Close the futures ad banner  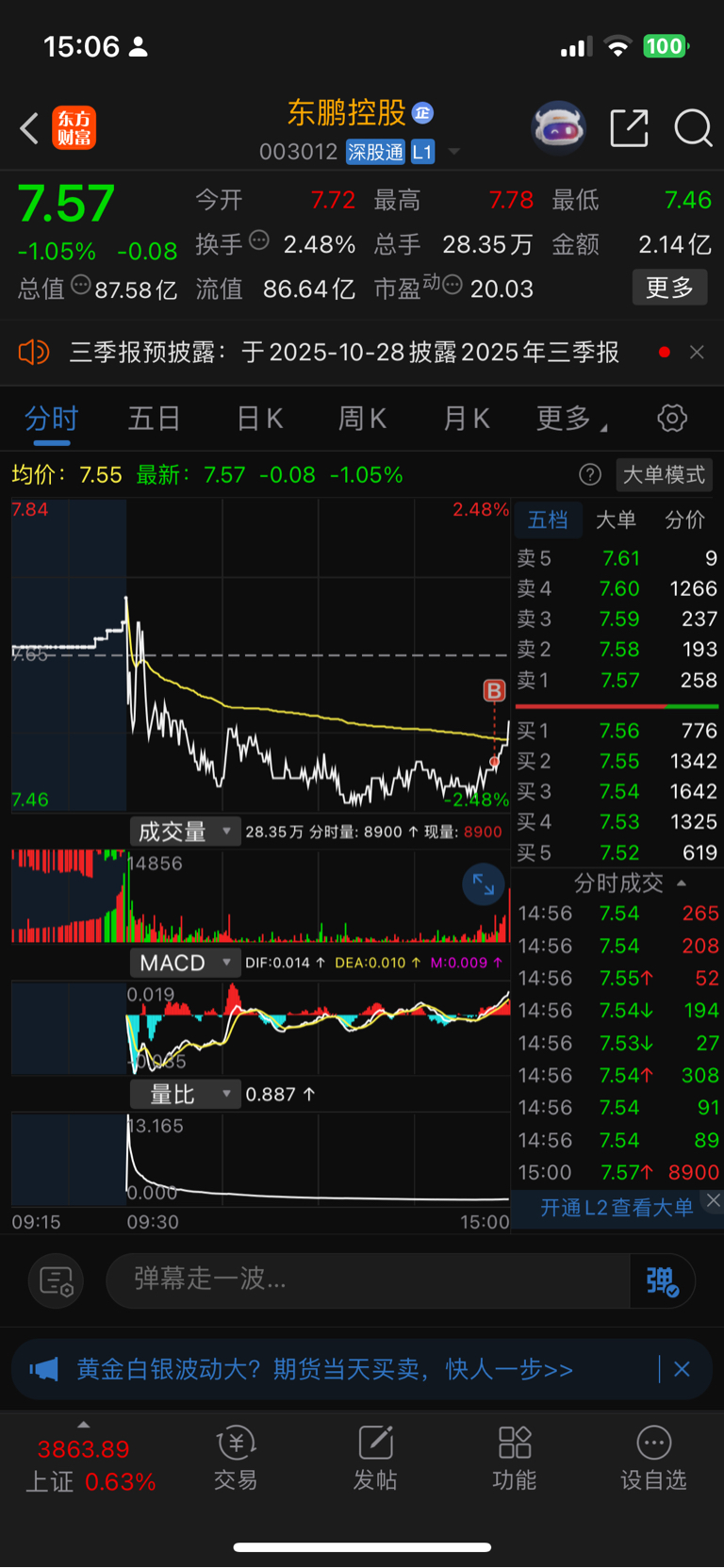click(x=682, y=1369)
